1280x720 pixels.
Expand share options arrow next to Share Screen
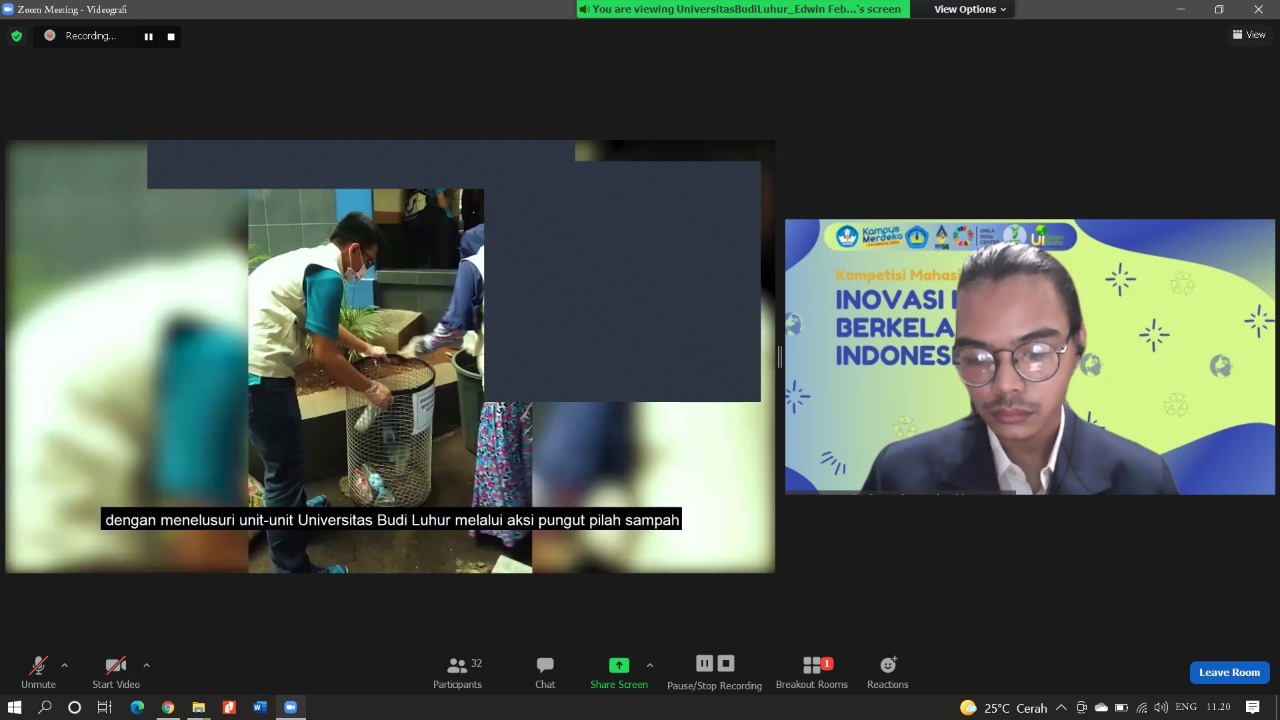[x=650, y=665]
